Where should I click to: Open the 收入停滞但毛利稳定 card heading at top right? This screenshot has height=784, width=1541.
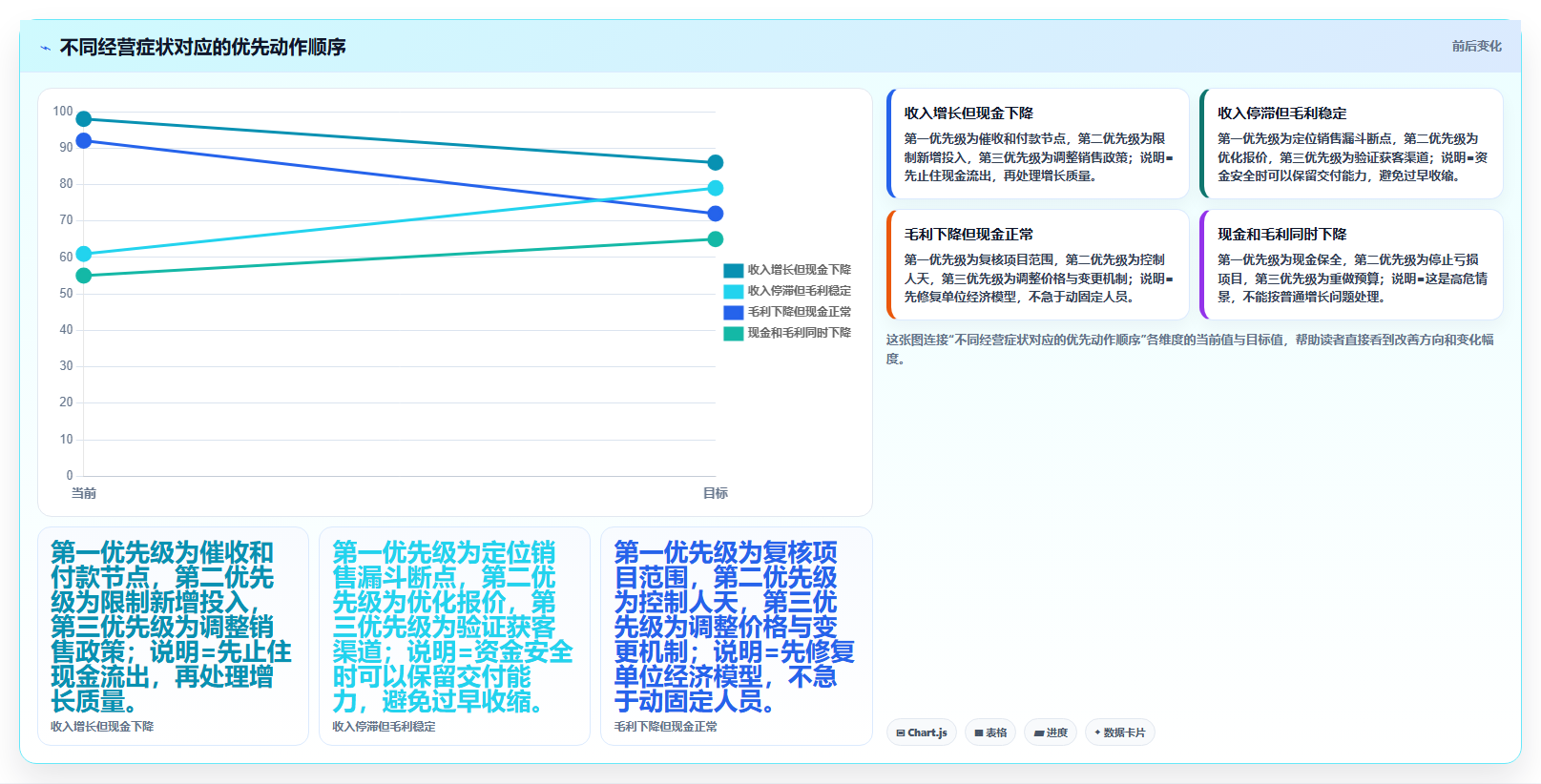1281,113
